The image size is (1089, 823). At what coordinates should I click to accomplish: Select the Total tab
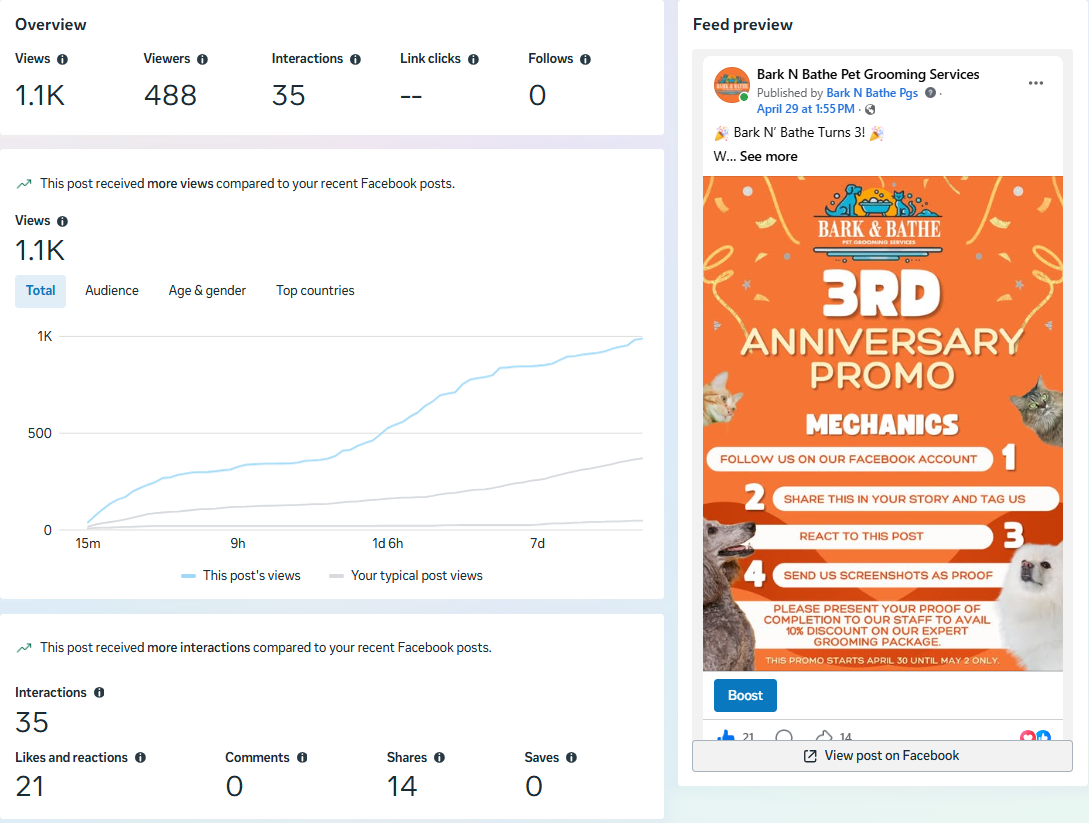click(40, 291)
